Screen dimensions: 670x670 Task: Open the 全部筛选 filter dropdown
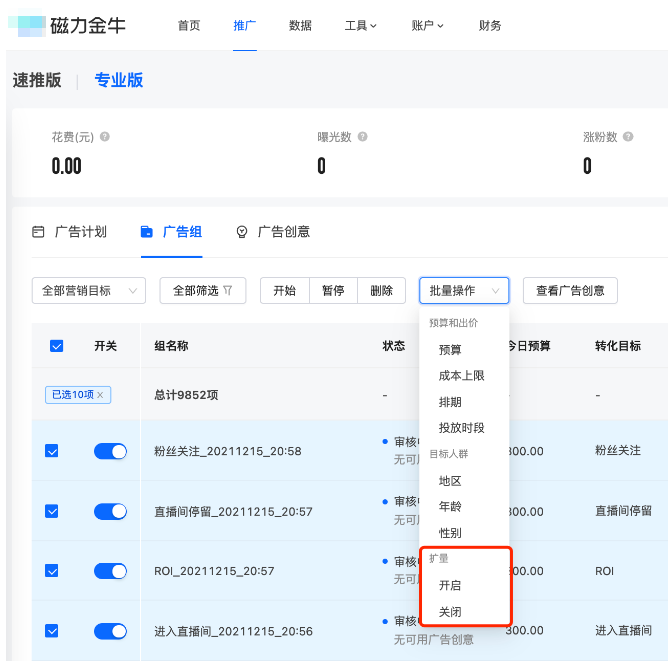click(203, 291)
